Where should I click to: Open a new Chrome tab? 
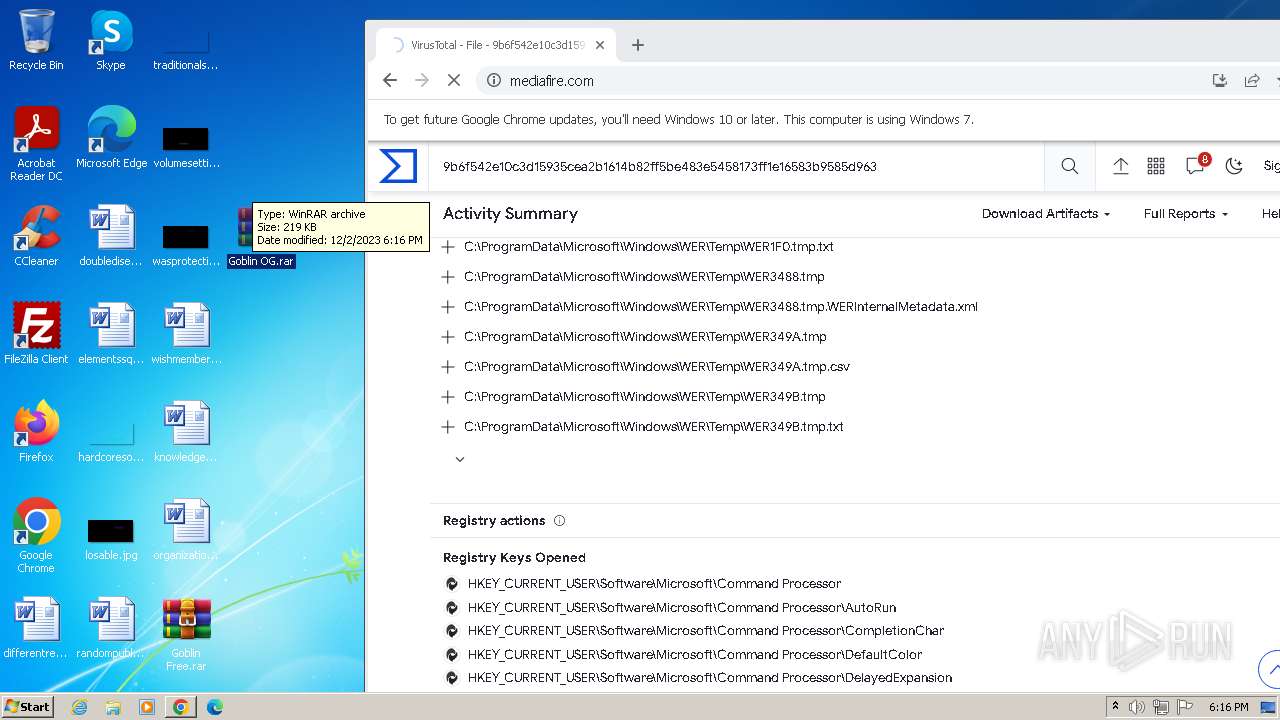[638, 45]
